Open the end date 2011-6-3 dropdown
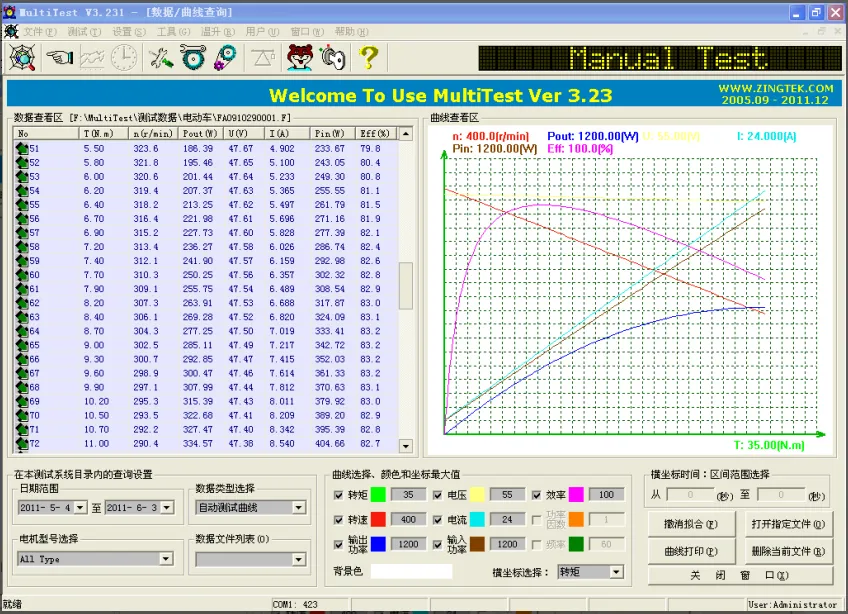 [167, 507]
